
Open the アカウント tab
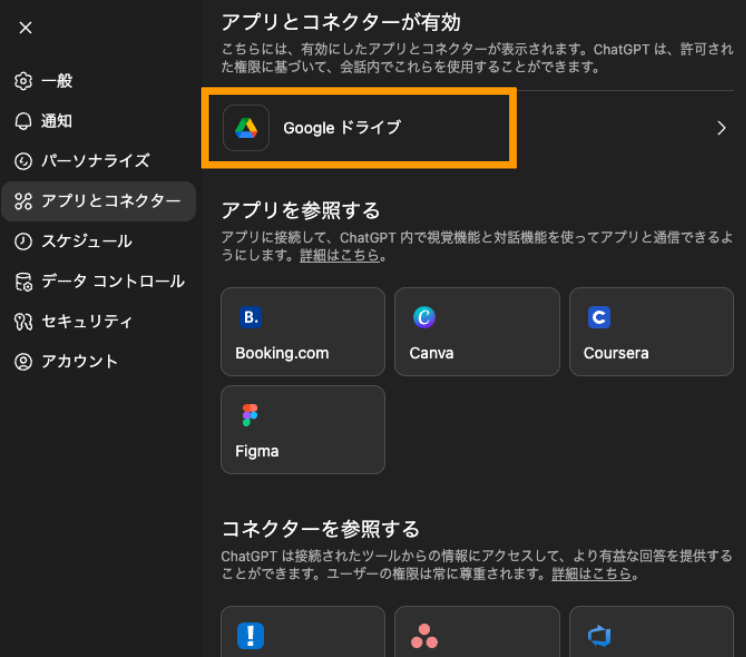(x=98, y=362)
